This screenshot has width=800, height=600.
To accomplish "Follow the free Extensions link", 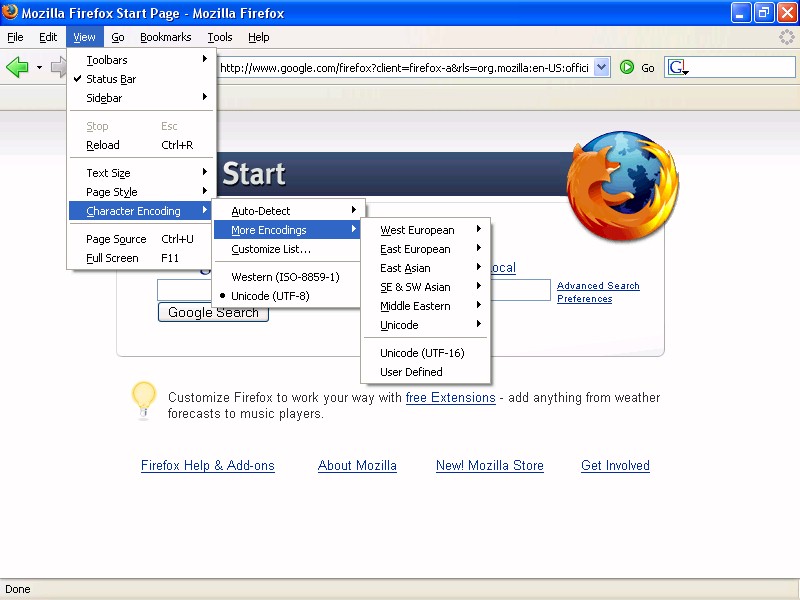I will point(451,397).
